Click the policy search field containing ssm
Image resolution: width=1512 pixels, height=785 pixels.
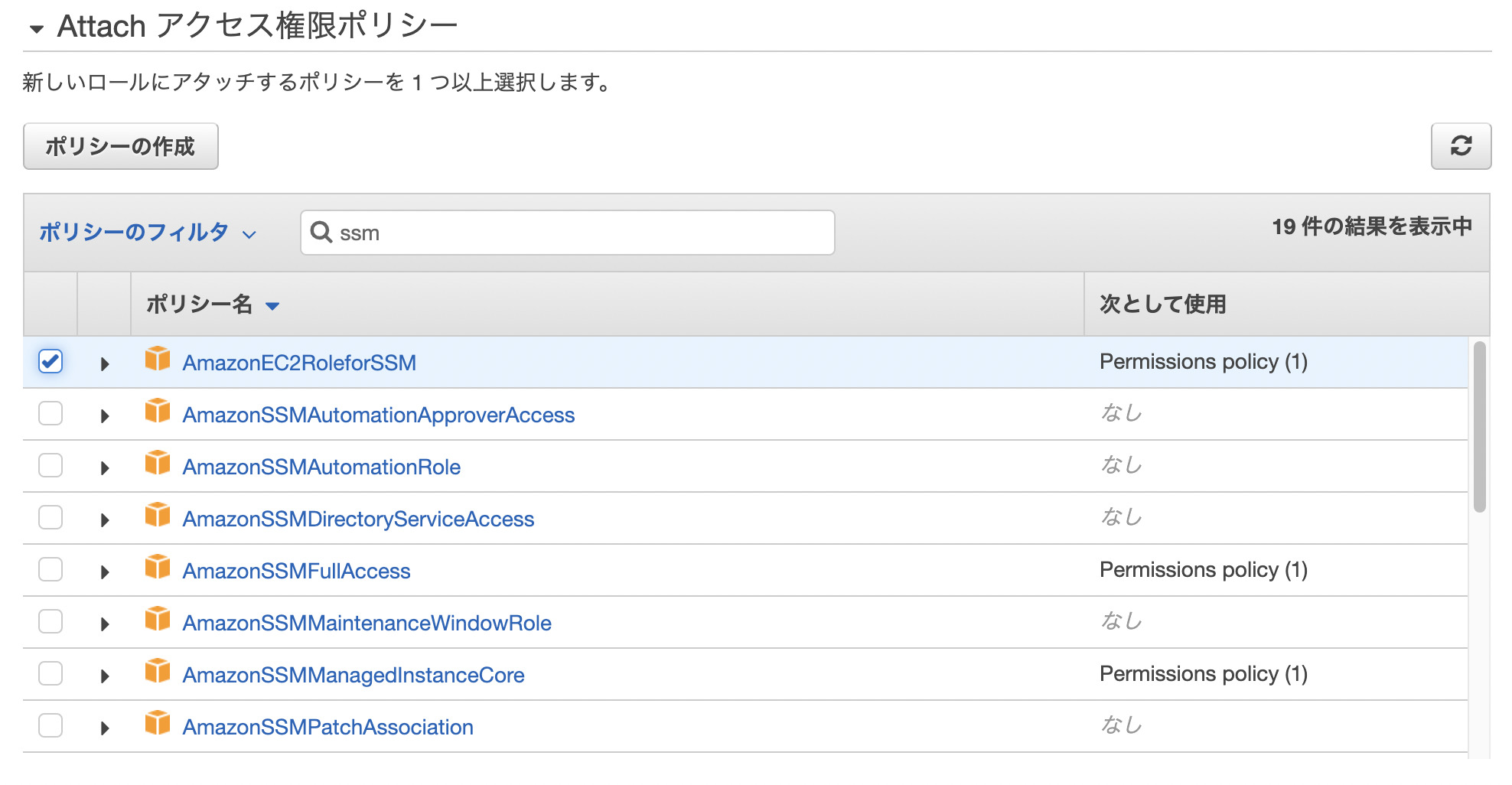click(568, 233)
